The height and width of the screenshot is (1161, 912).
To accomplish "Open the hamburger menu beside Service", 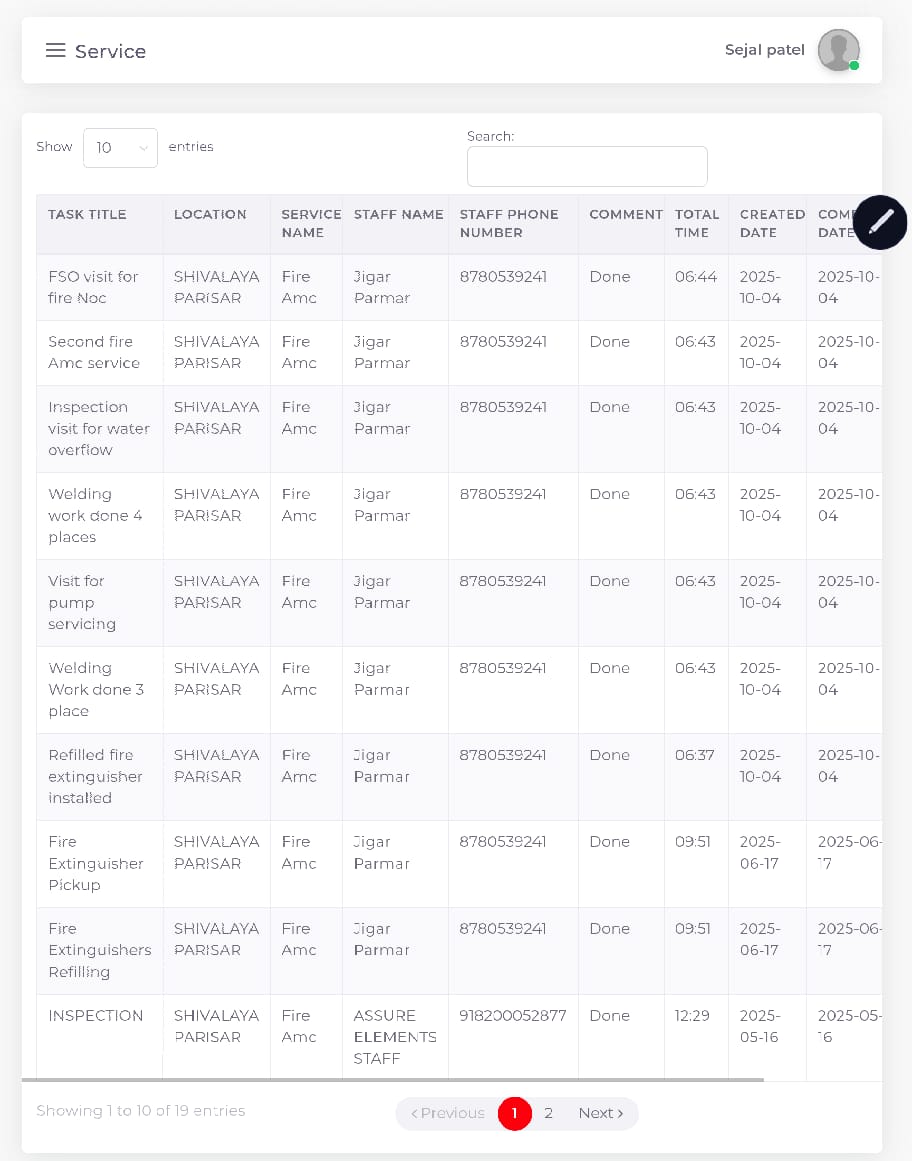I will click(x=56, y=51).
